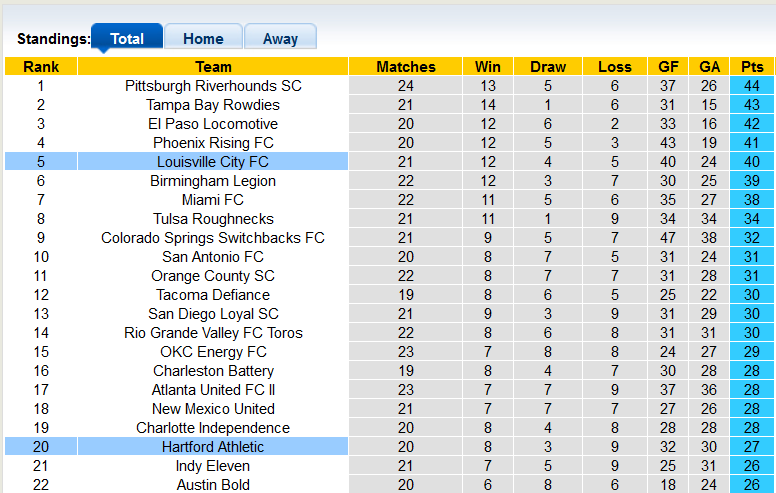Image resolution: width=776 pixels, height=493 pixels.
Task: Open the Indy Eleven team link
Action: (213, 466)
